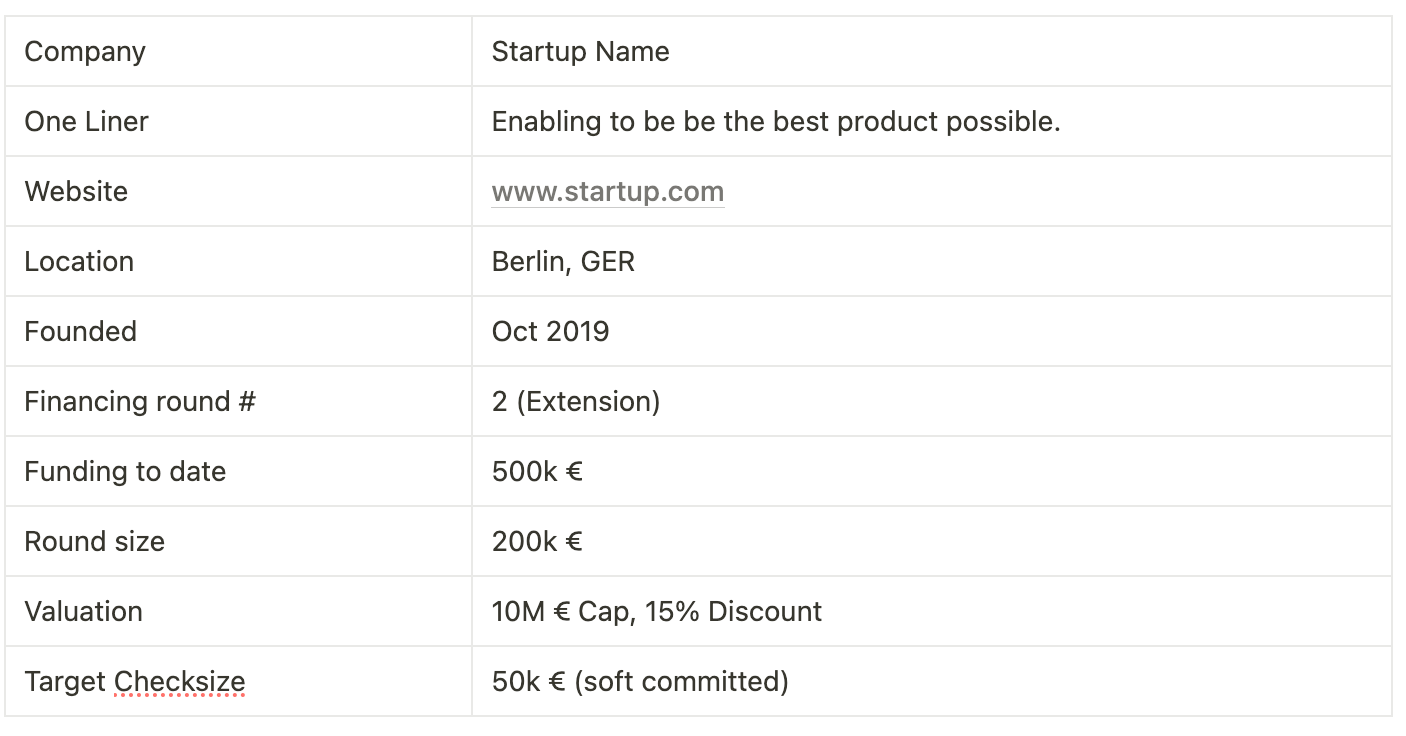The width and height of the screenshot is (1406, 736).
Task: Select the Berlin, GER cell
Action: pyautogui.click(x=932, y=261)
